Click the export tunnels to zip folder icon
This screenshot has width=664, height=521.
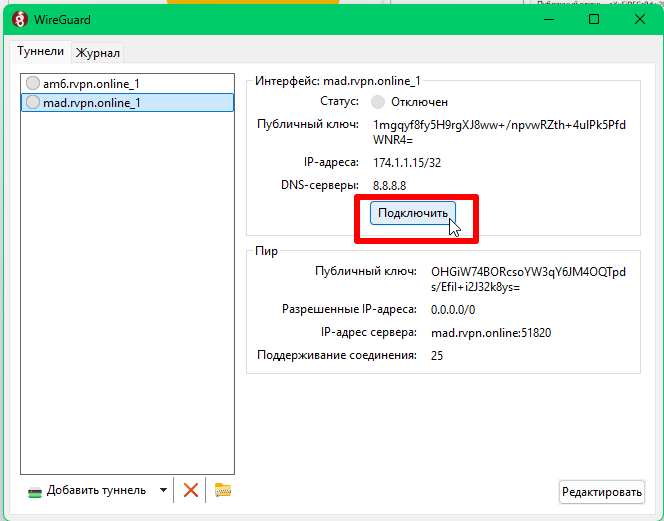click(x=223, y=490)
